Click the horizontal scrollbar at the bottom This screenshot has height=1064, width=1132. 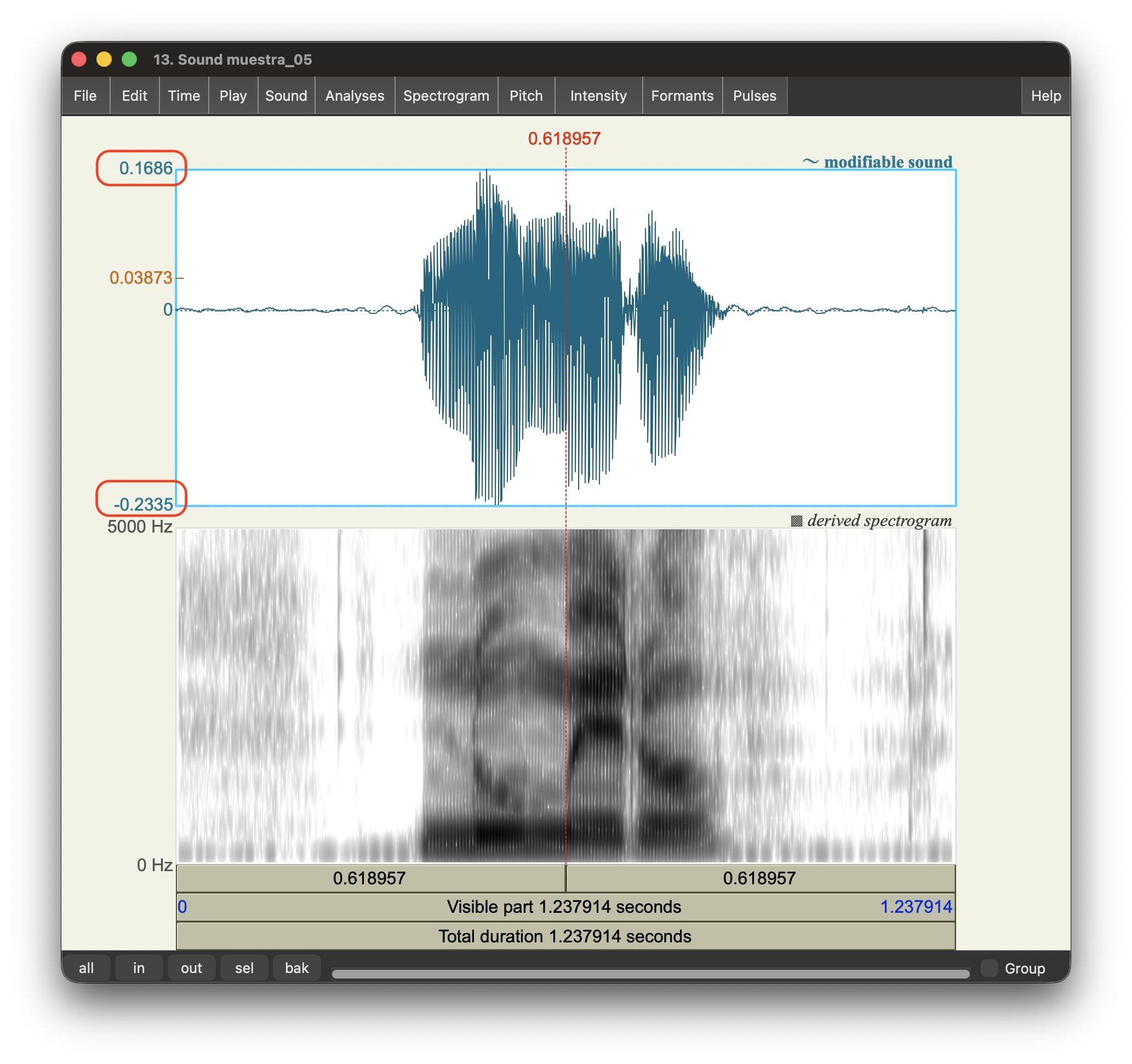[649, 970]
